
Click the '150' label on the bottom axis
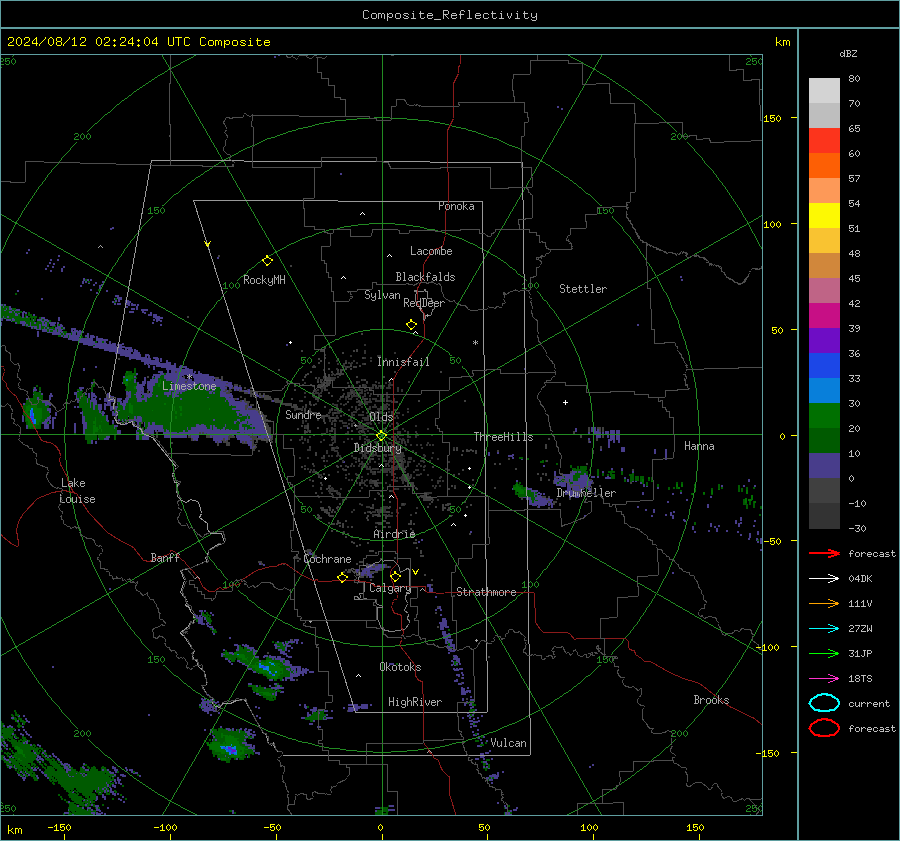[695, 827]
